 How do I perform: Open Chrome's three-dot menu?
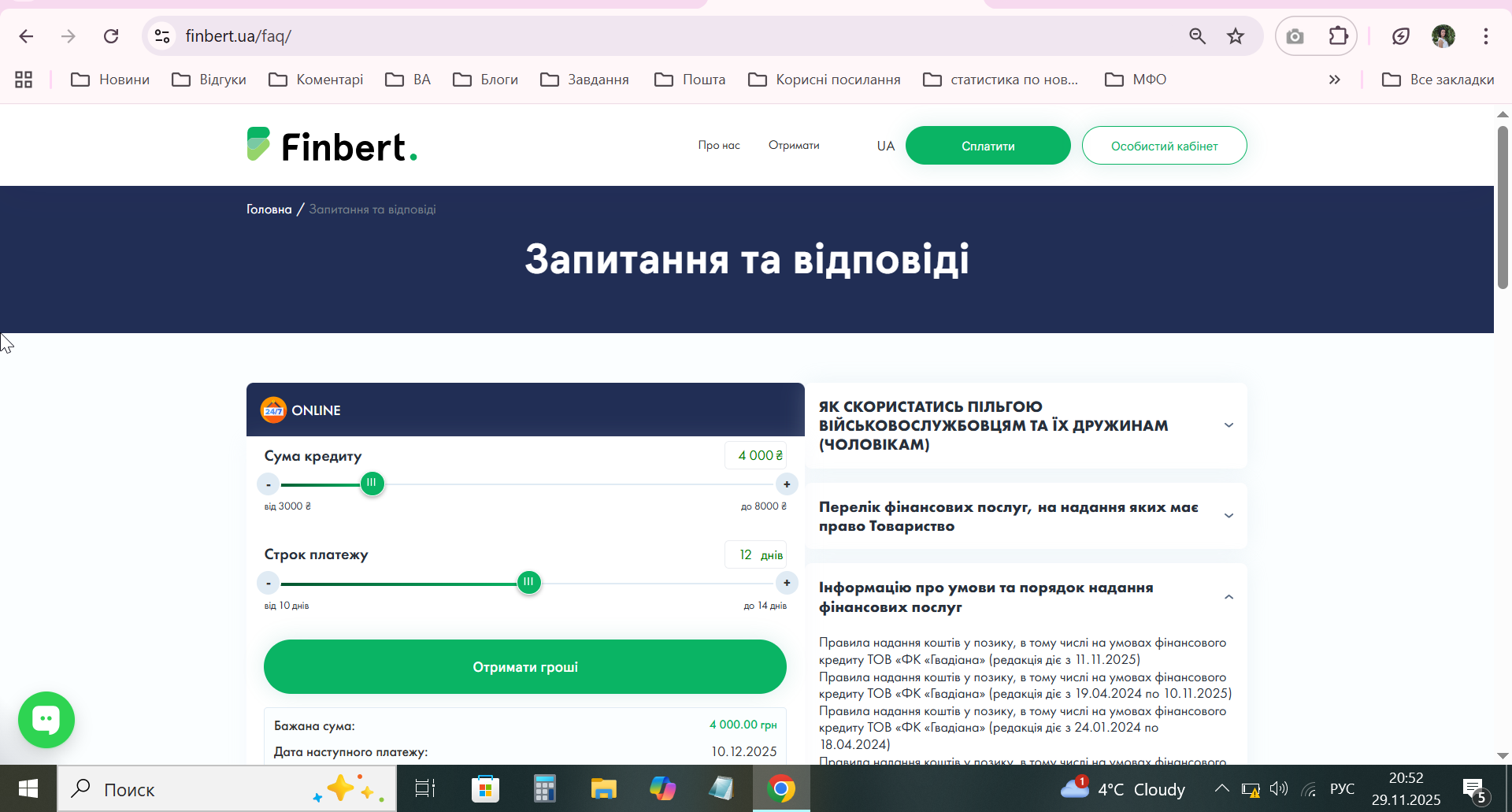(x=1486, y=36)
